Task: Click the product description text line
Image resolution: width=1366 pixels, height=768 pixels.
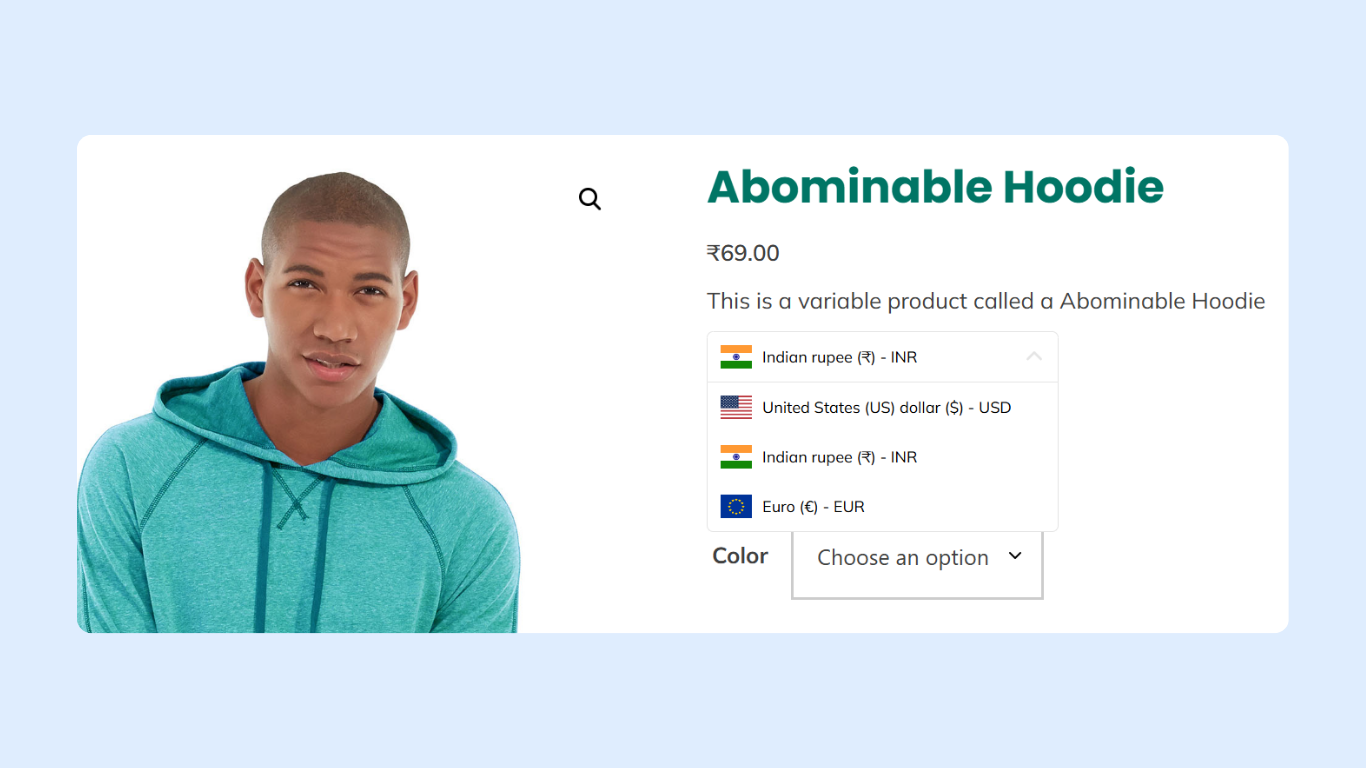Action: click(985, 301)
